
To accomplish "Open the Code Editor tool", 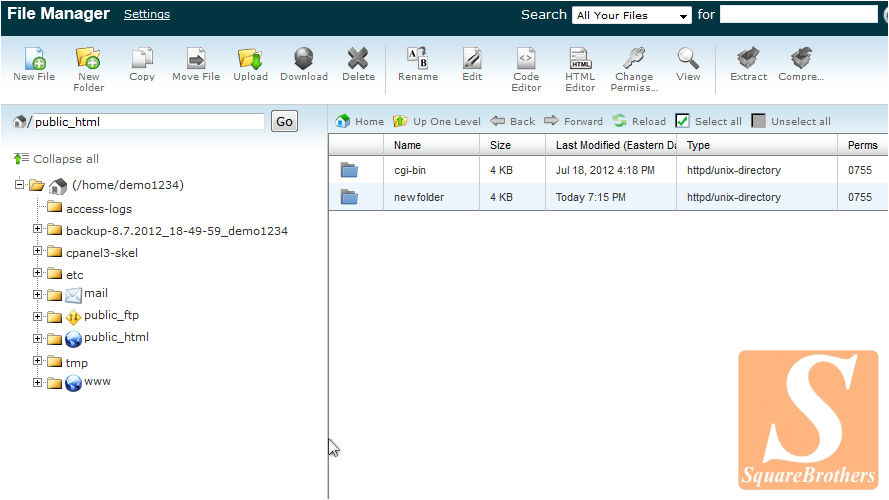I will click(x=526, y=60).
